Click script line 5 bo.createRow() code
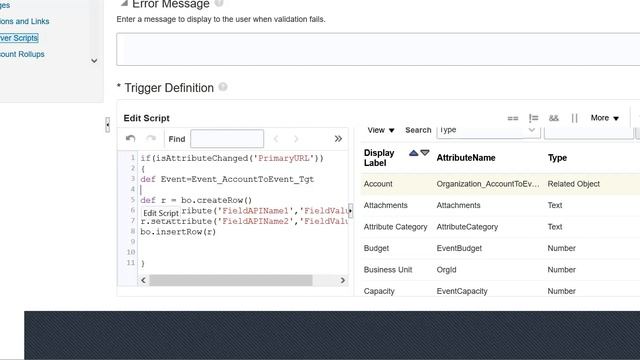Screen dimensions: 640x360 [196, 200]
